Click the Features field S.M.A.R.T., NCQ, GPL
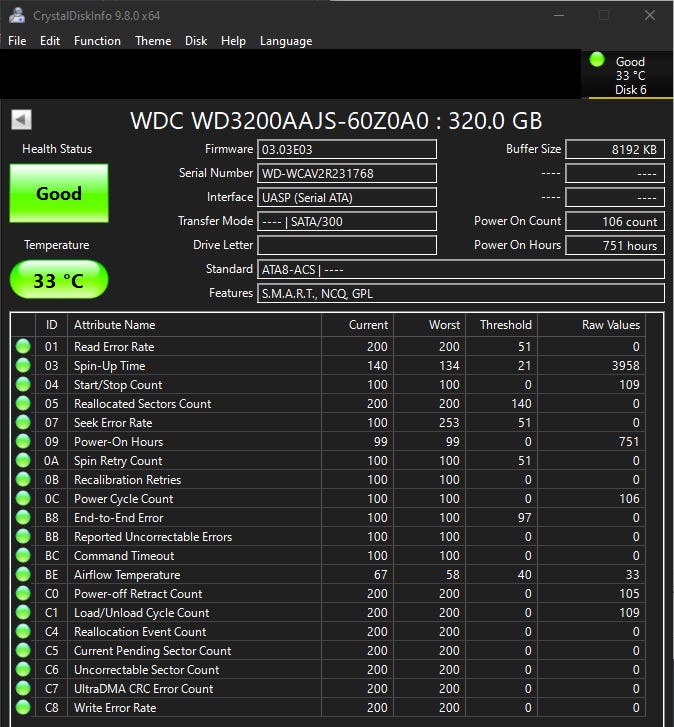 coord(461,293)
